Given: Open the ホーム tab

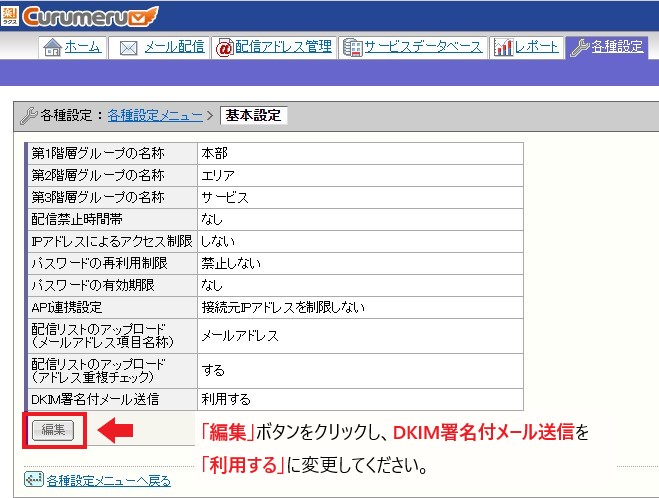Looking at the screenshot, I should tap(82, 47).
